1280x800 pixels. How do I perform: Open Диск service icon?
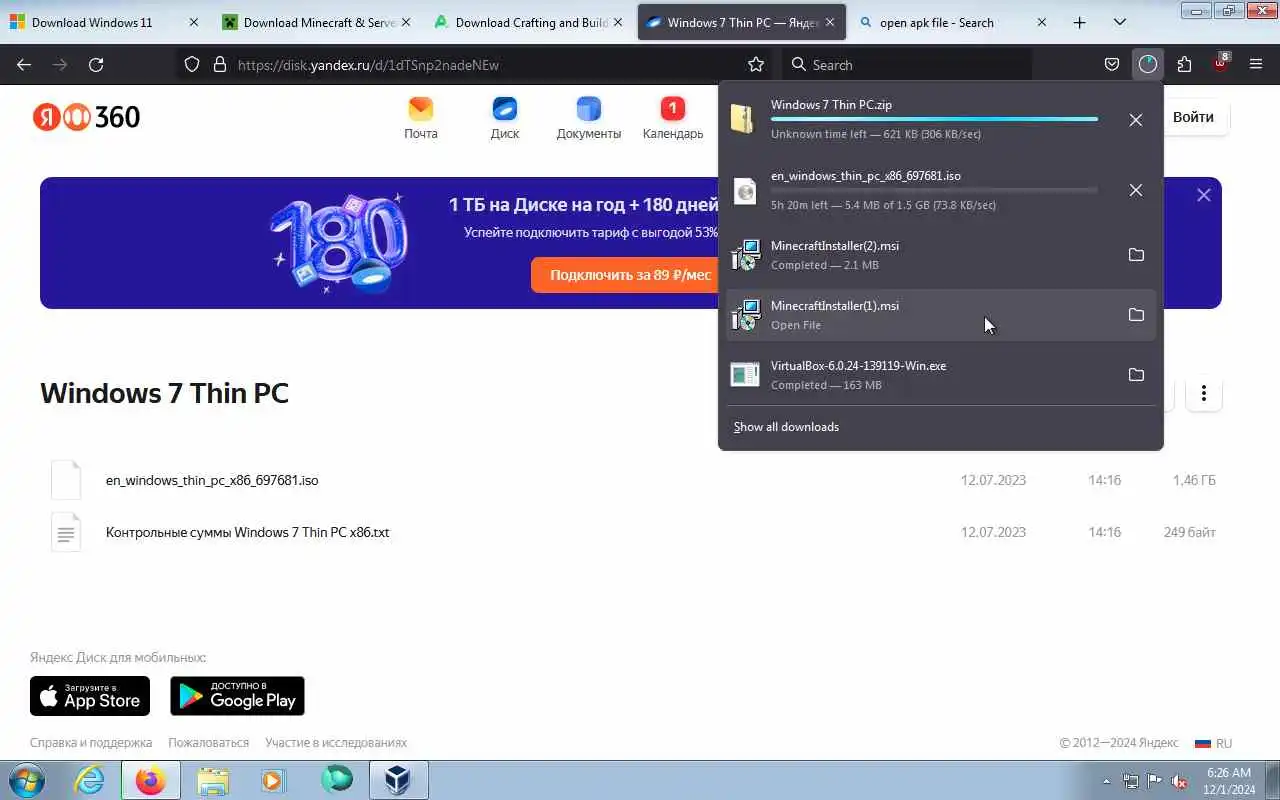(505, 118)
